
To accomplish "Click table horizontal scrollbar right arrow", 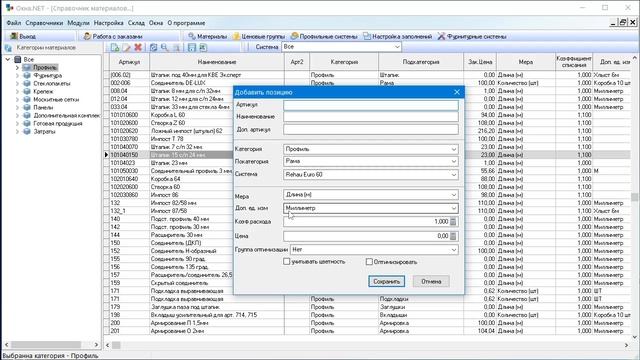I will point(627,345).
